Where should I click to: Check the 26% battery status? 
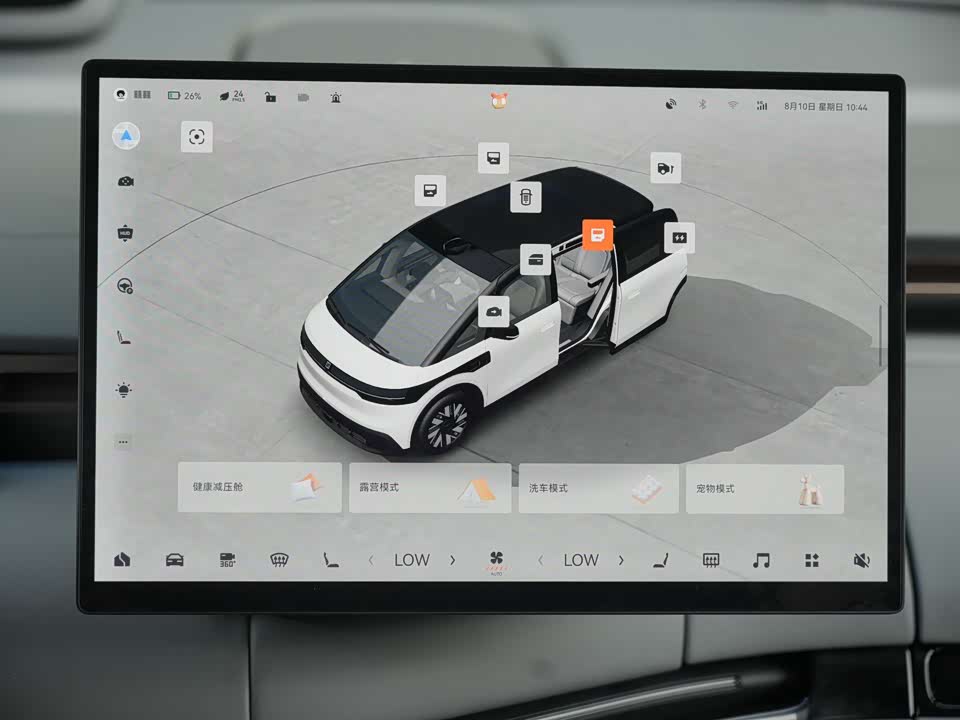184,96
